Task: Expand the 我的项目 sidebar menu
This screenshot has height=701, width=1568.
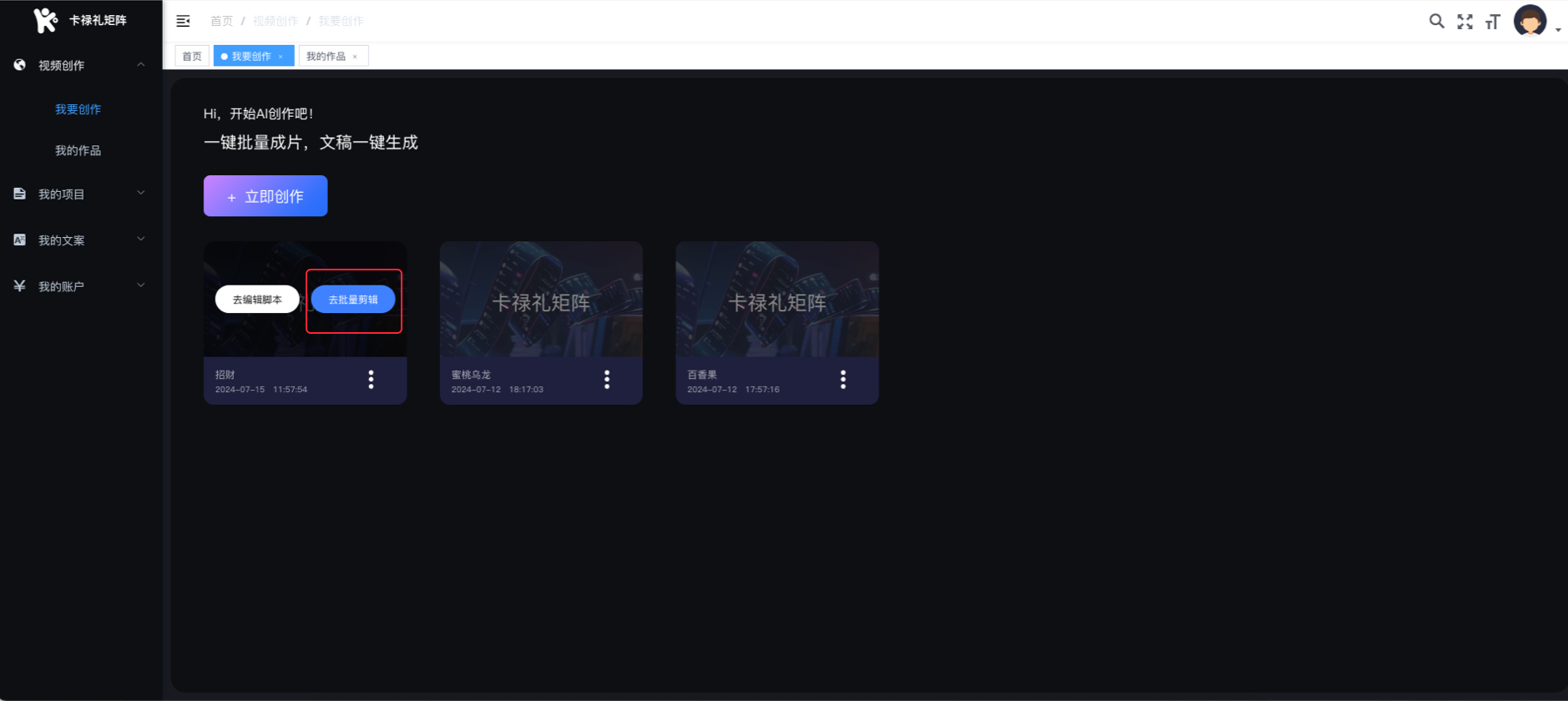Action: (81, 194)
